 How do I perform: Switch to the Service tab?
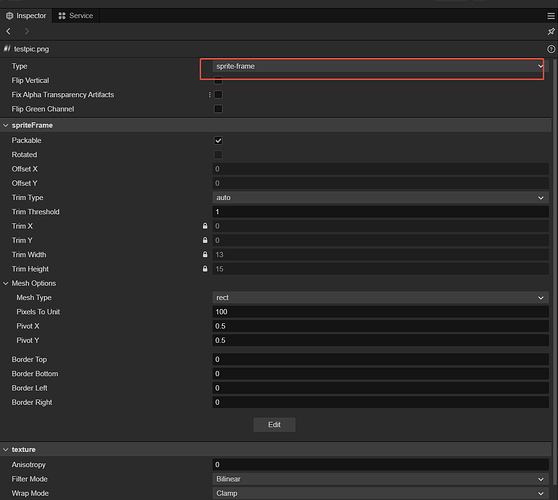76,16
